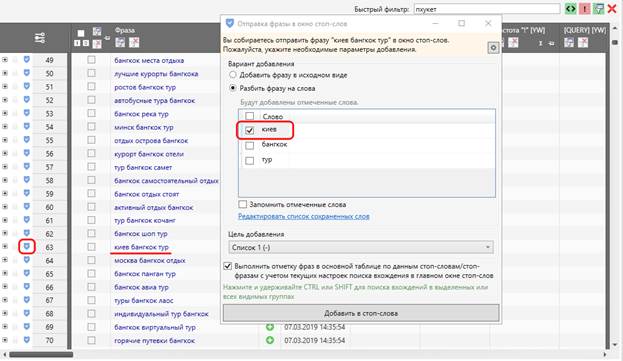Uncheck the 'киев' word checkbox
The height and width of the screenshot is (361, 623).
[250, 130]
